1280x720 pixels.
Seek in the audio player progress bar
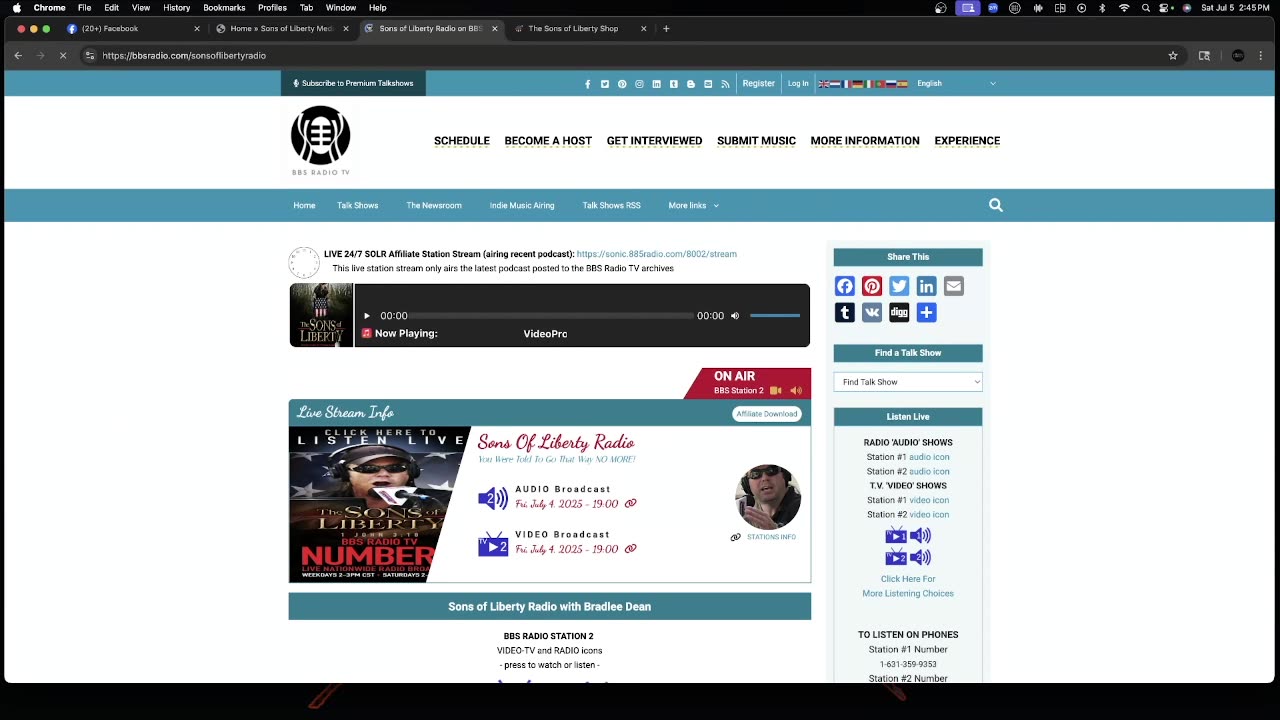click(553, 316)
